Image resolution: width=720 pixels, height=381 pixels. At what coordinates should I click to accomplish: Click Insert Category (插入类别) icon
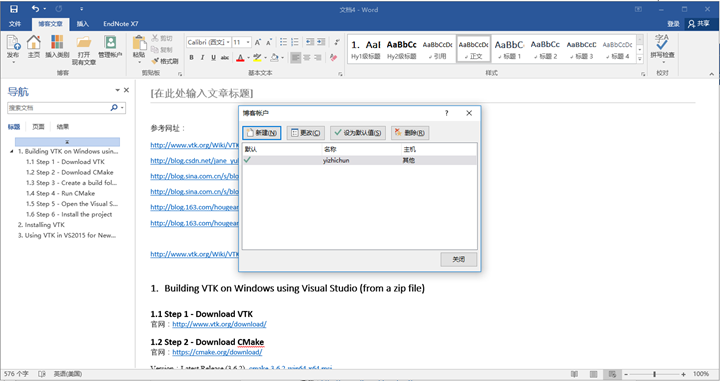point(57,43)
